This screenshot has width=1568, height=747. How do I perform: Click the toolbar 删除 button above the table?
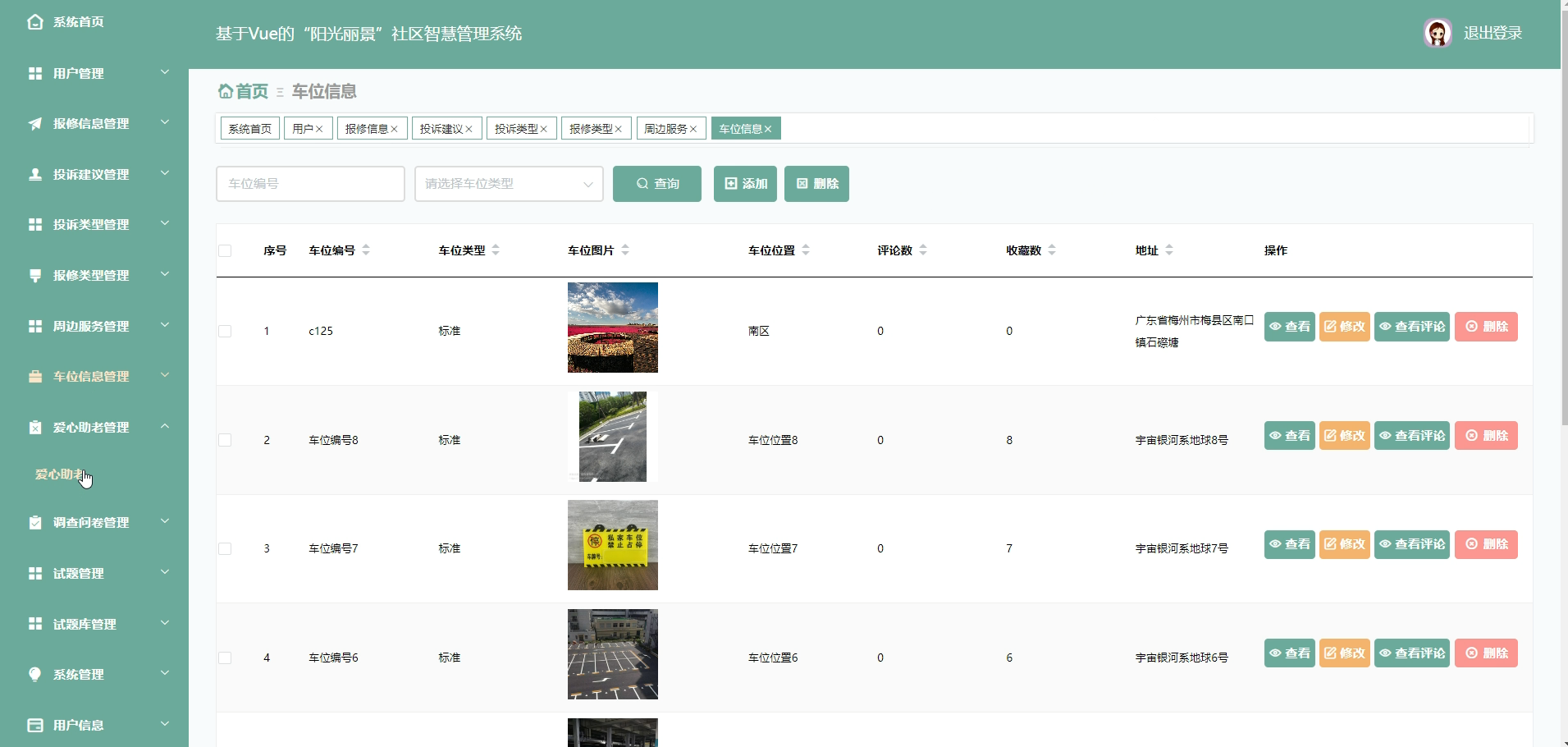tap(816, 184)
